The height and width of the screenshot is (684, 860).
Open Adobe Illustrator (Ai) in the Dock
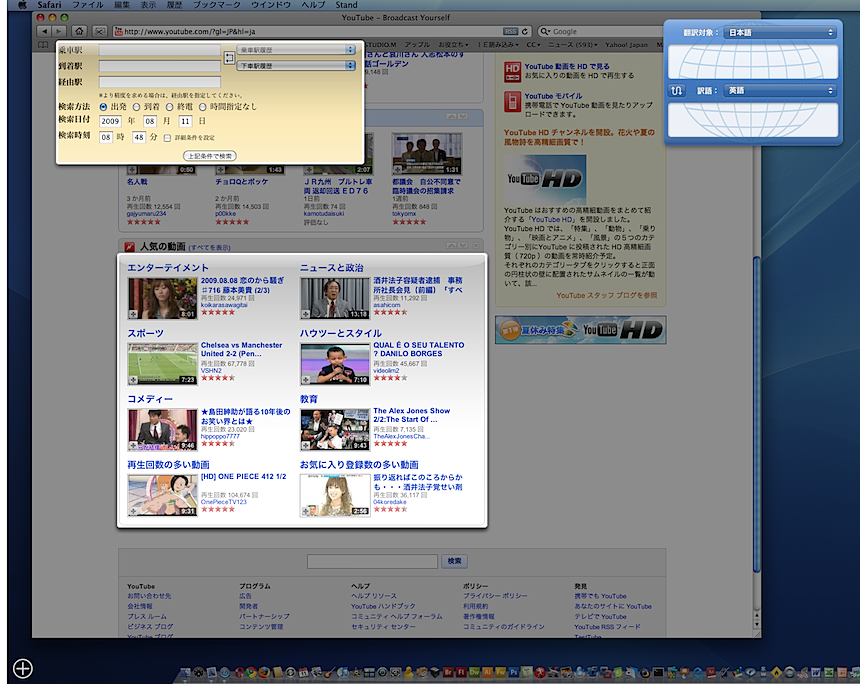(x=488, y=672)
